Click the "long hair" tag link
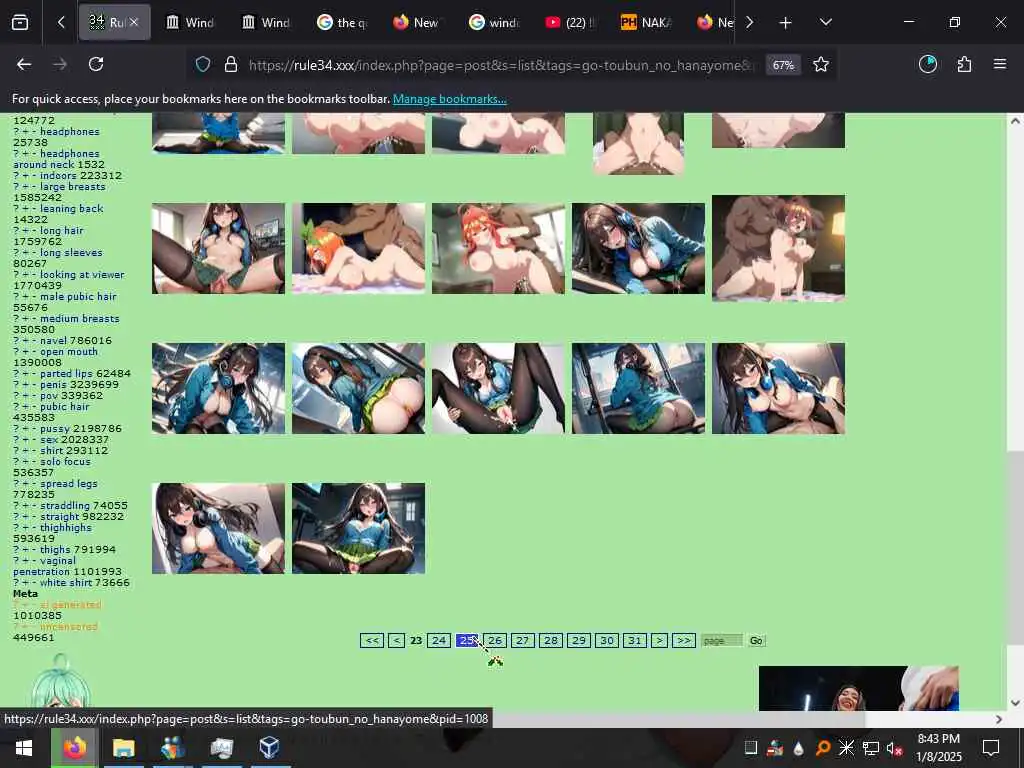The width and height of the screenshot is (1024, 768). [x=61, y=231]
